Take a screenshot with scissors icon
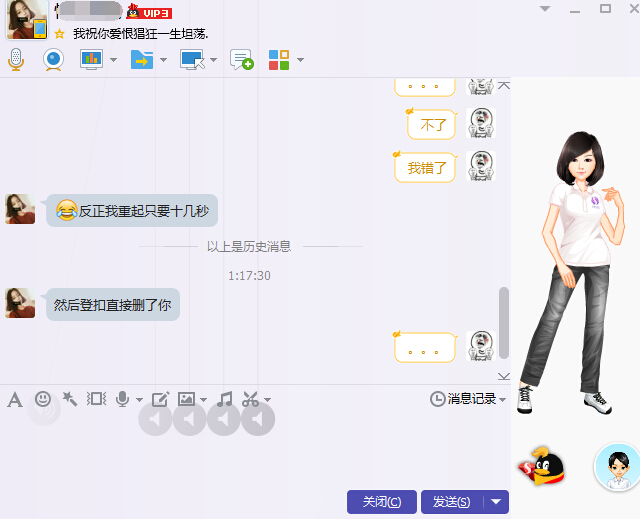Viewport: 640px width, 519px height. [x=251, y=399]
